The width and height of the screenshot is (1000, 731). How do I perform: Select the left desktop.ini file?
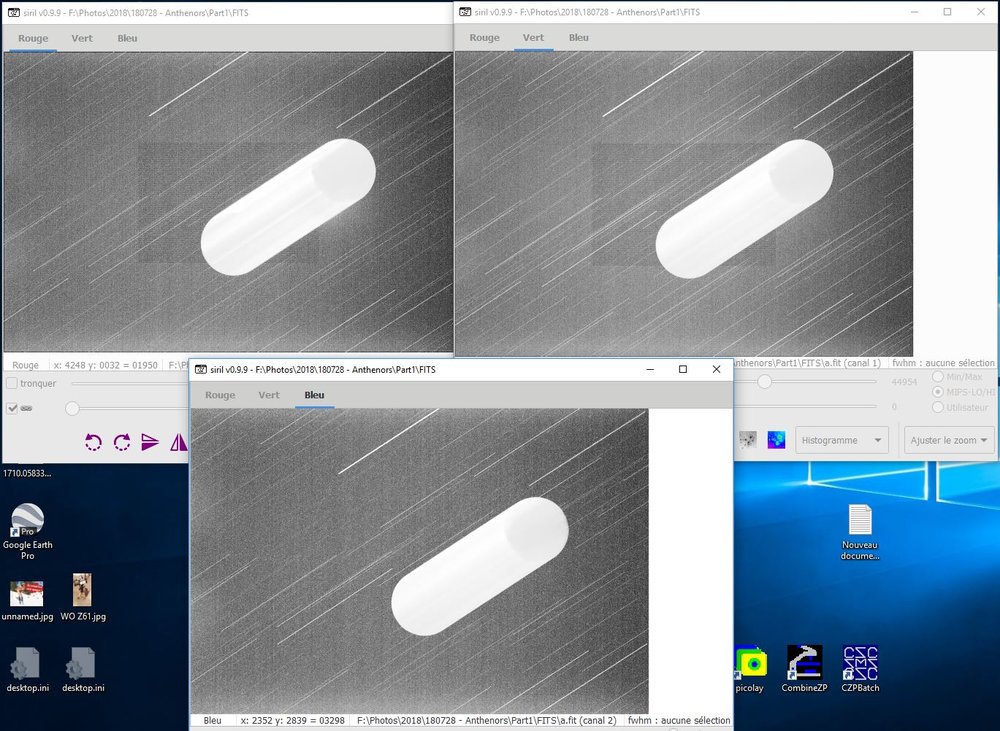pos(27,670)
